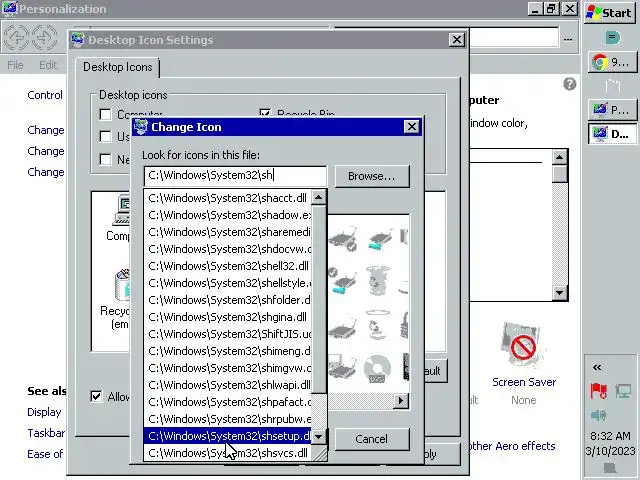Open Ease of Access link

click(x=45, y=454)
